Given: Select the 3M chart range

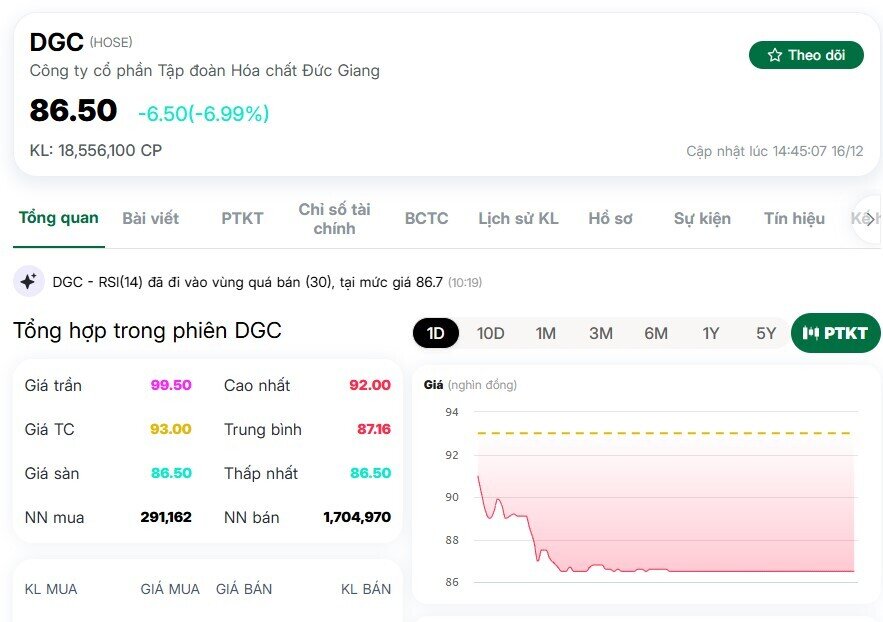Looking at the screenshot, I should (600, 333).
